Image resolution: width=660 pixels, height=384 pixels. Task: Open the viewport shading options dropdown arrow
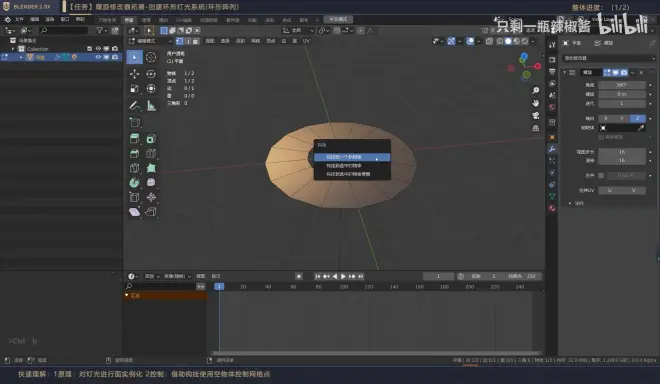533,41
